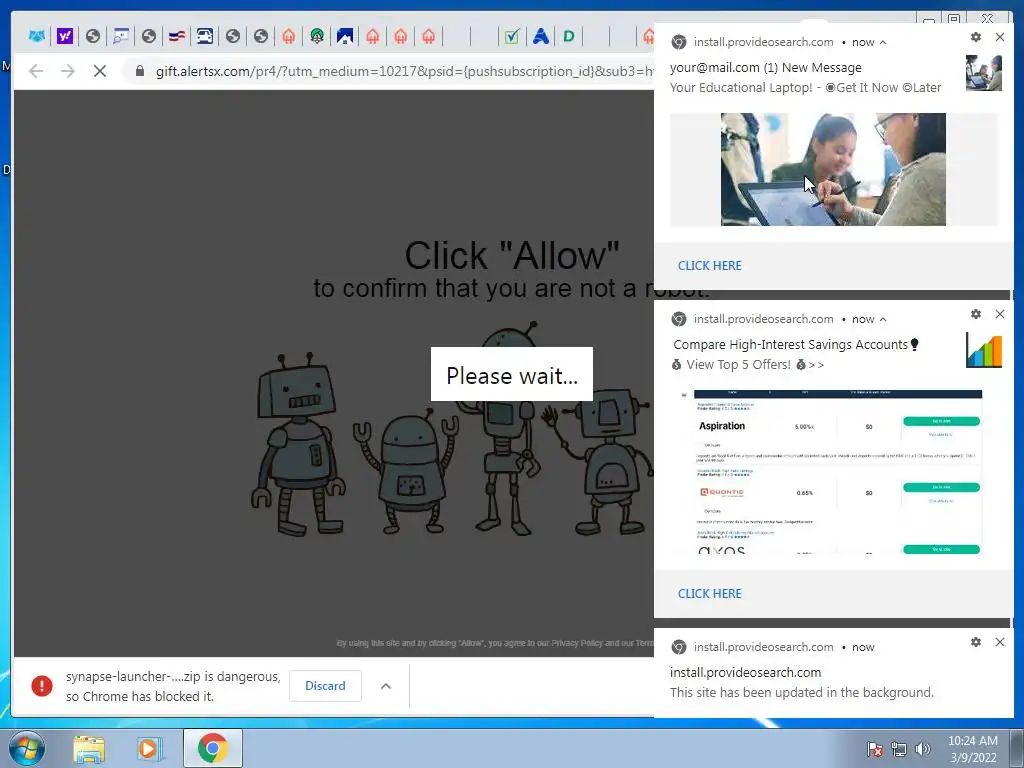Click the 'Please wait...' box
This screenshot has width=1024, height=768.
coord(512,374)
